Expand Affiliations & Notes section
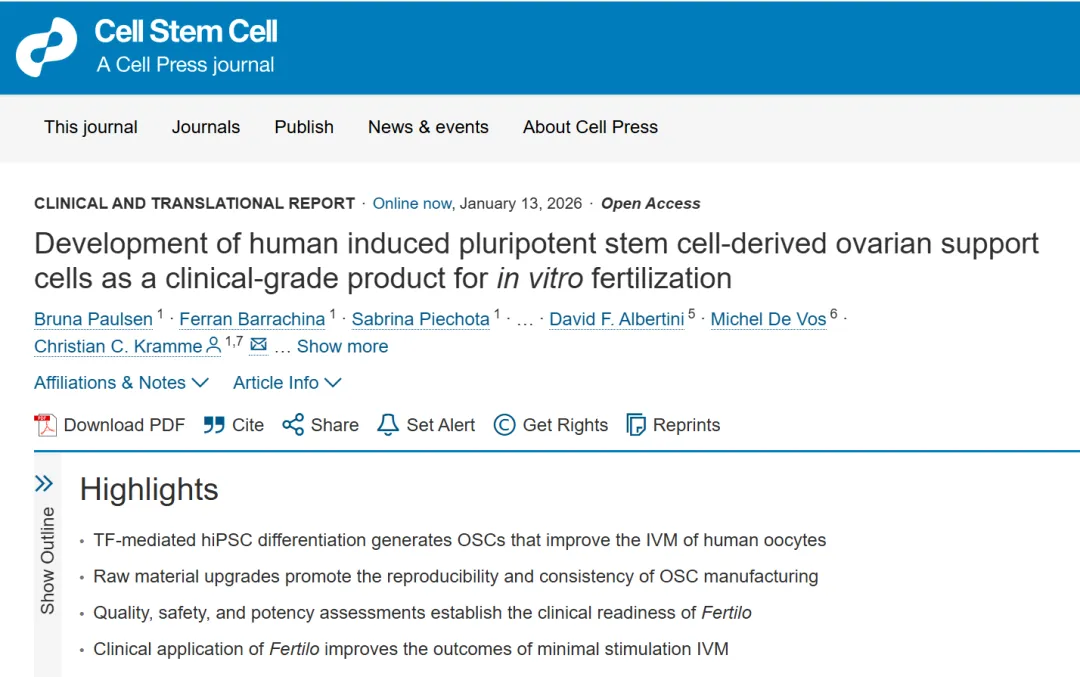 pyautogui.click(x=121, y=383)
